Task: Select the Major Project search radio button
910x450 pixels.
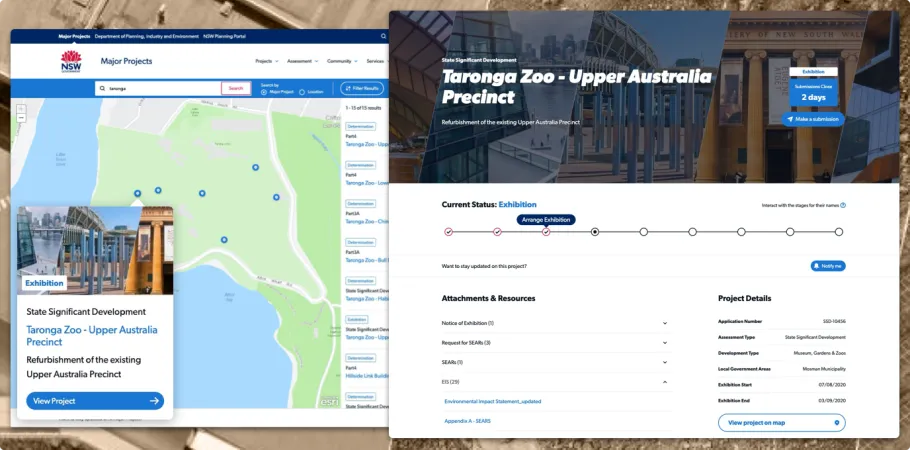Action: [x=264, y=92]
